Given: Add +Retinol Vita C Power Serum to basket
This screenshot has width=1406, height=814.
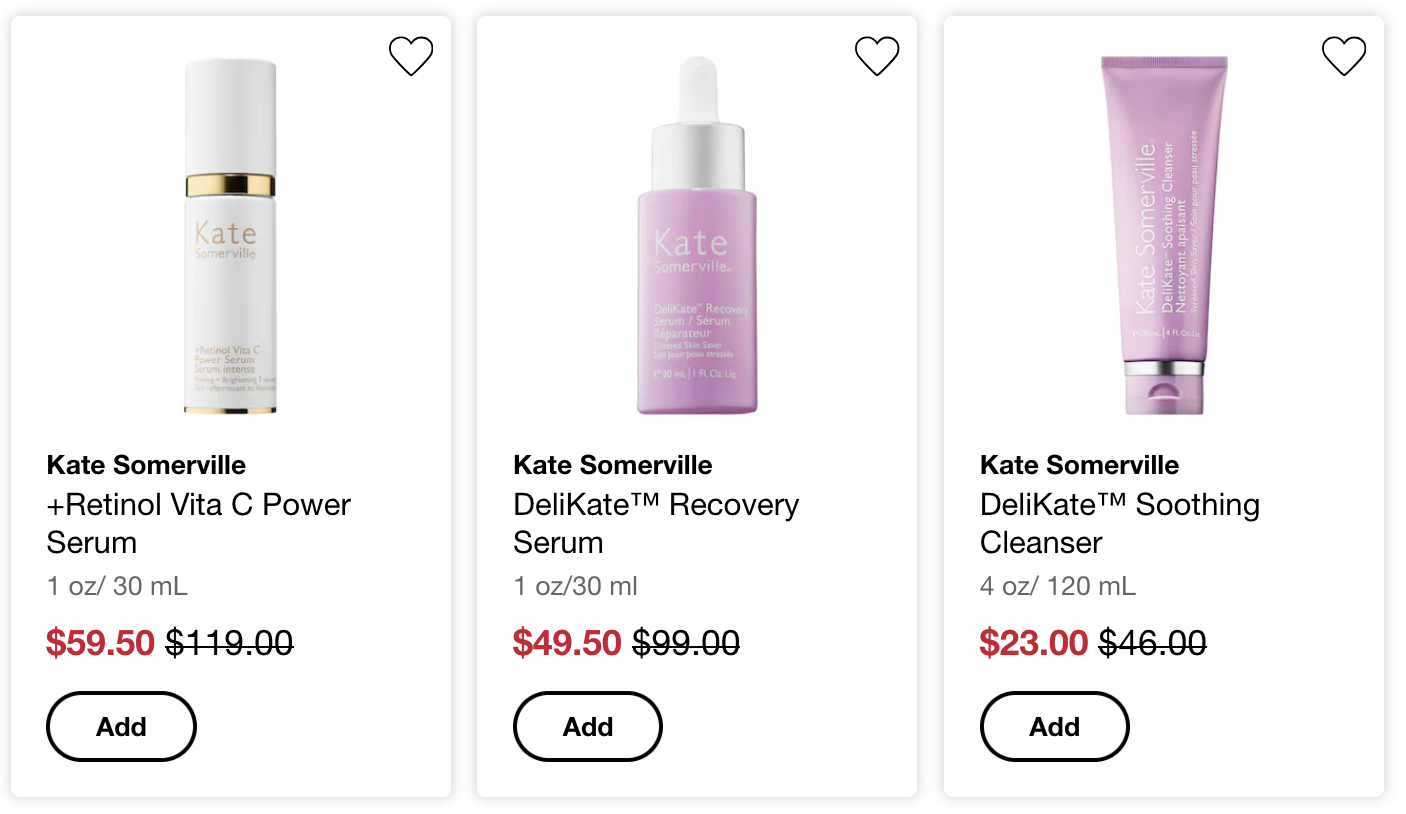Looking at the screenshot, I should pos(121,727).
